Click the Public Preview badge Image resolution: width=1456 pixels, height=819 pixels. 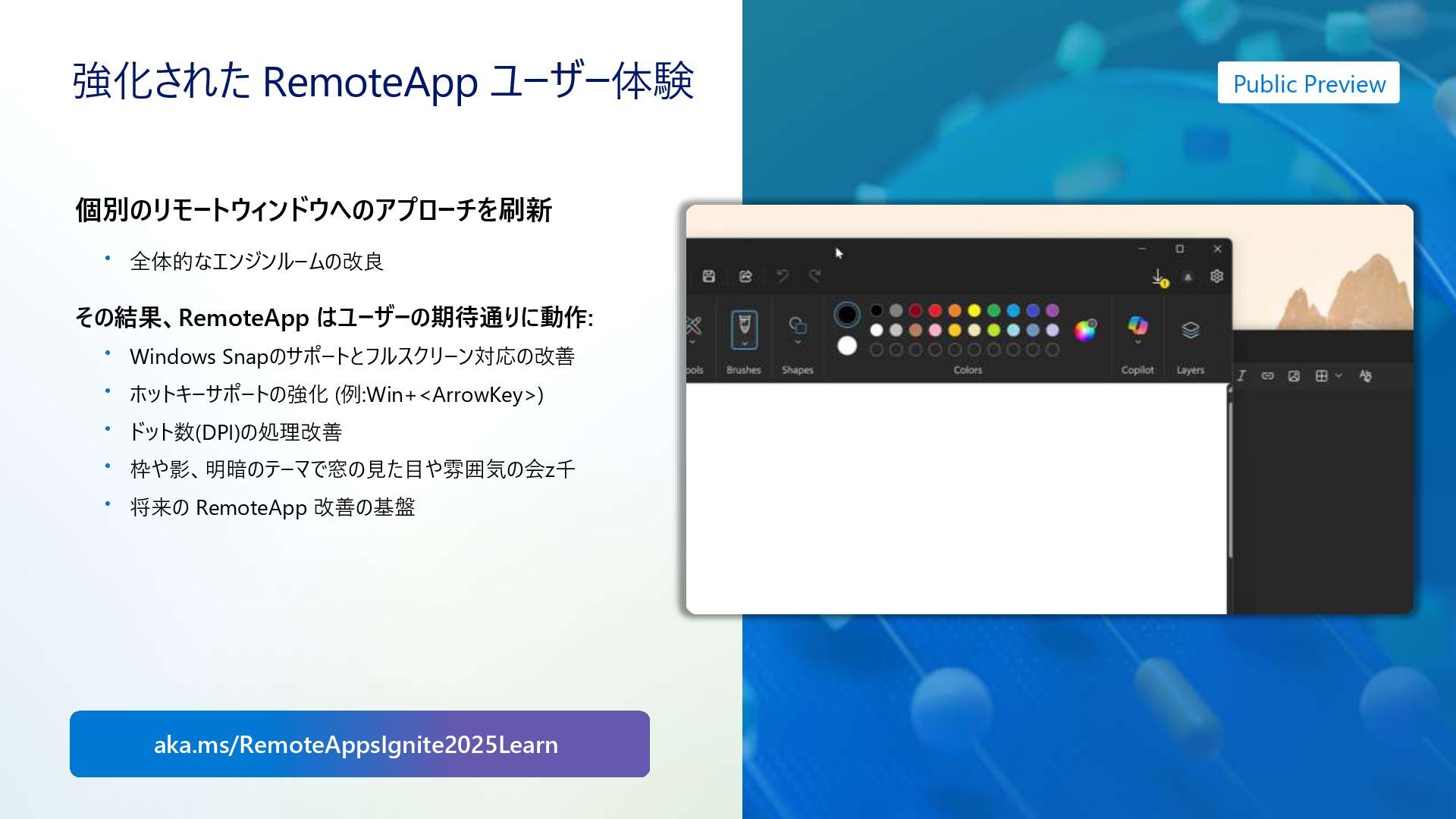(x=1308, y=83)
